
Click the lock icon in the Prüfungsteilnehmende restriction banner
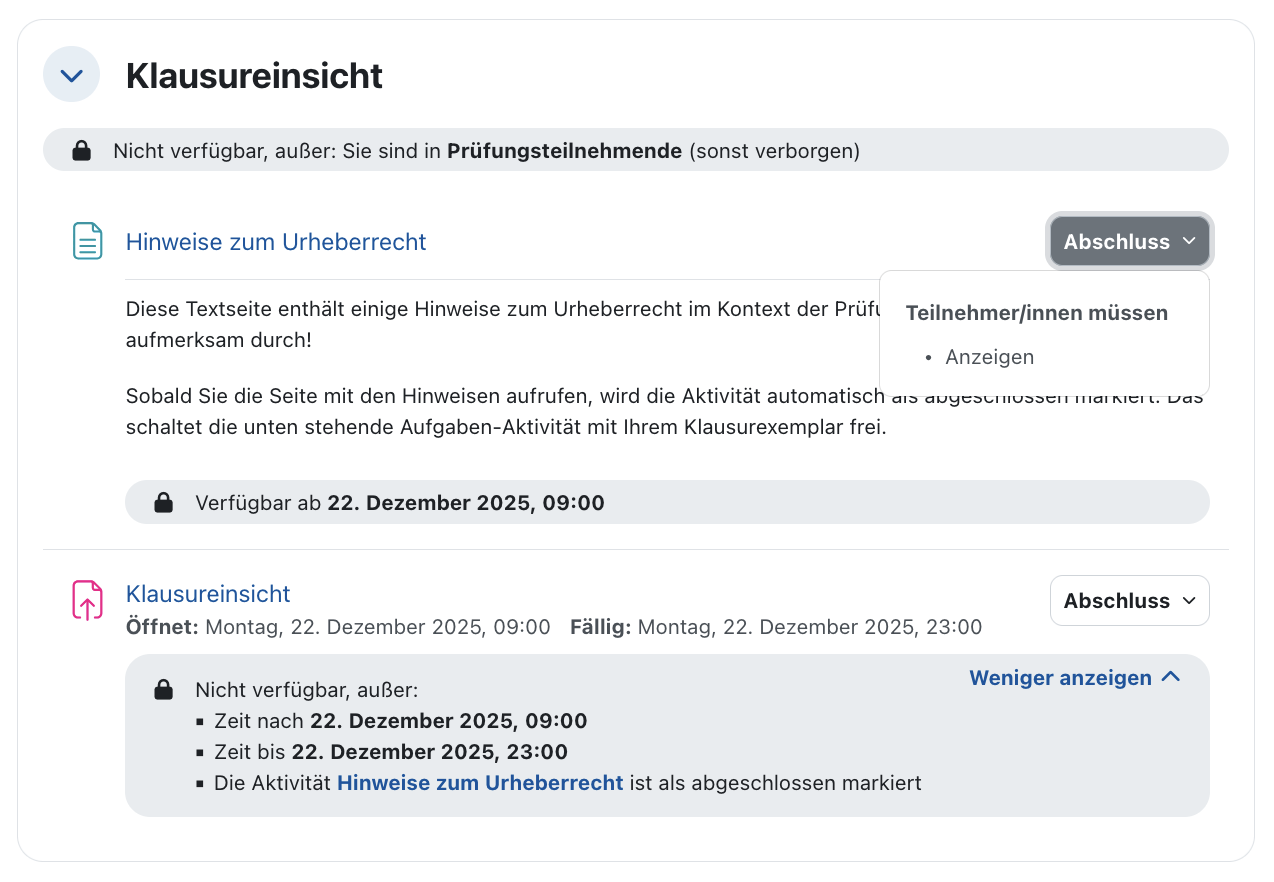[81, 149]
